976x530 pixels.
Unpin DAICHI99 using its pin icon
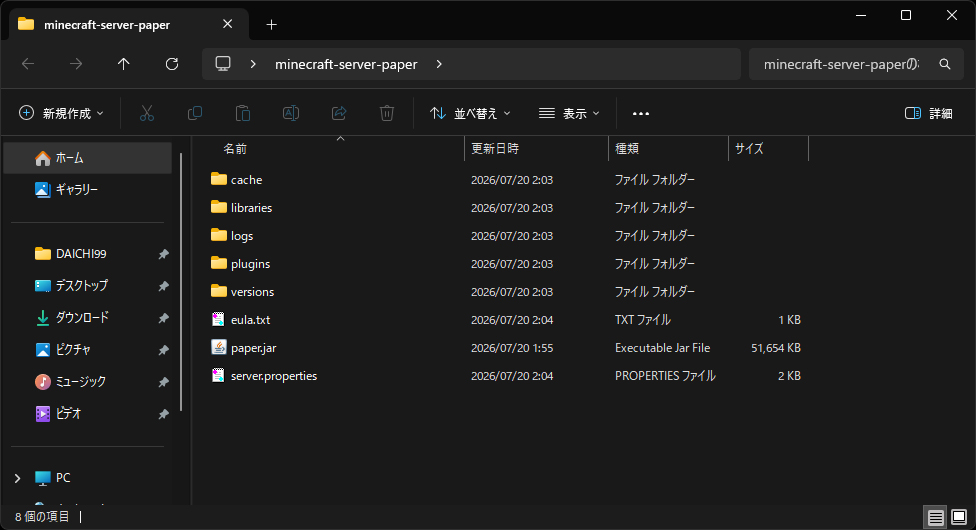coord(163,253)
